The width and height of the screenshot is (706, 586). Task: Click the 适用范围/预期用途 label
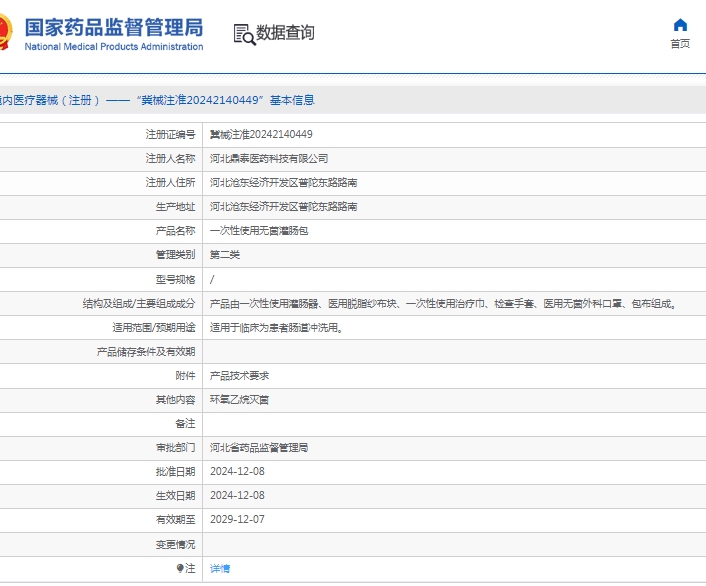pos(154,327)
